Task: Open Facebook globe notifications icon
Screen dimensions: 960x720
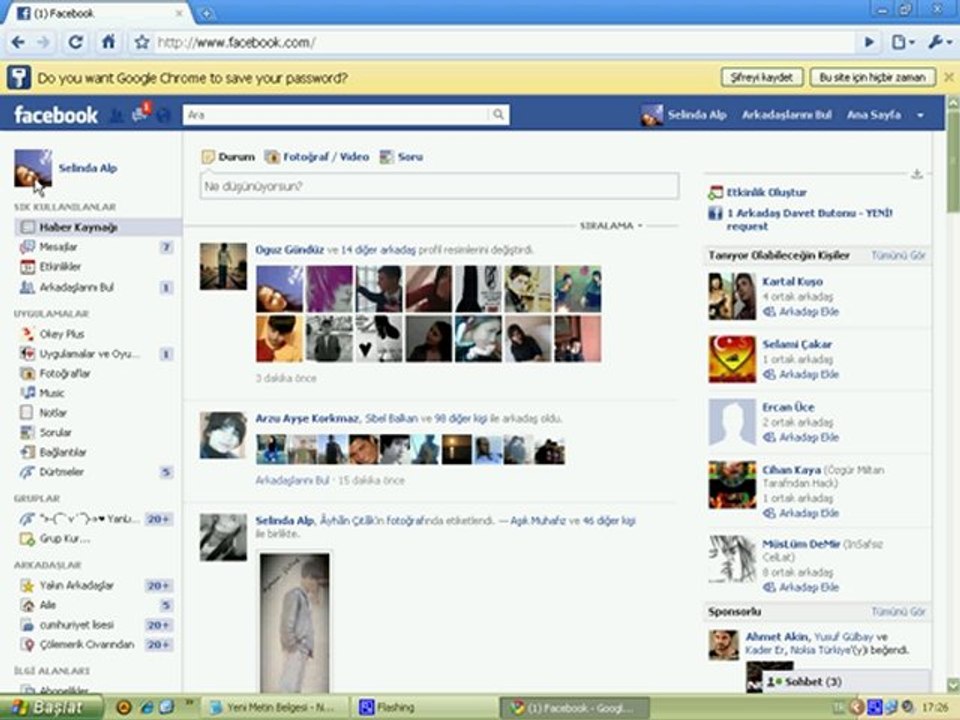Action: (163, 114)
